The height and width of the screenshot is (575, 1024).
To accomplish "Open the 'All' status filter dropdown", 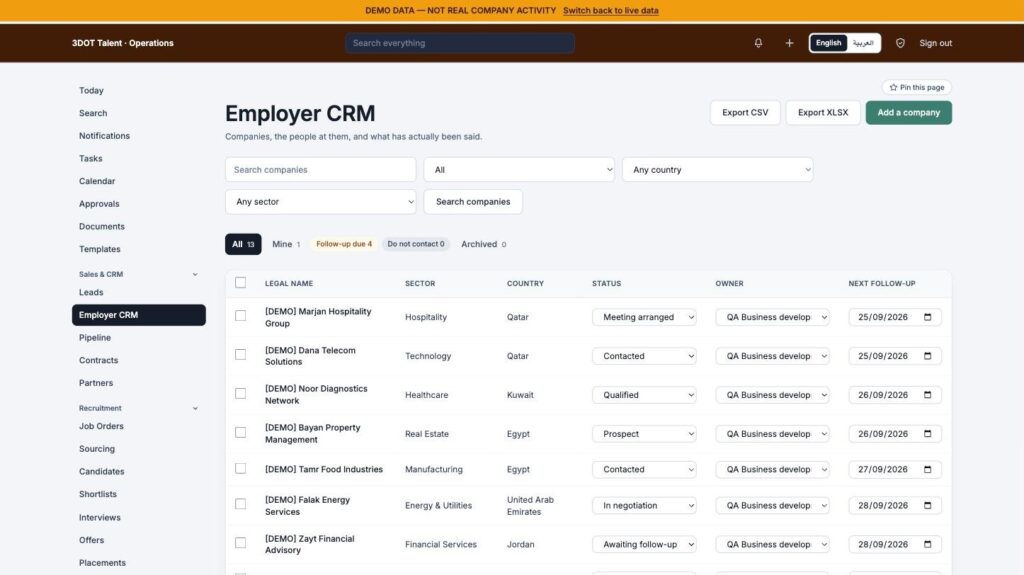I will pos(519,170).
